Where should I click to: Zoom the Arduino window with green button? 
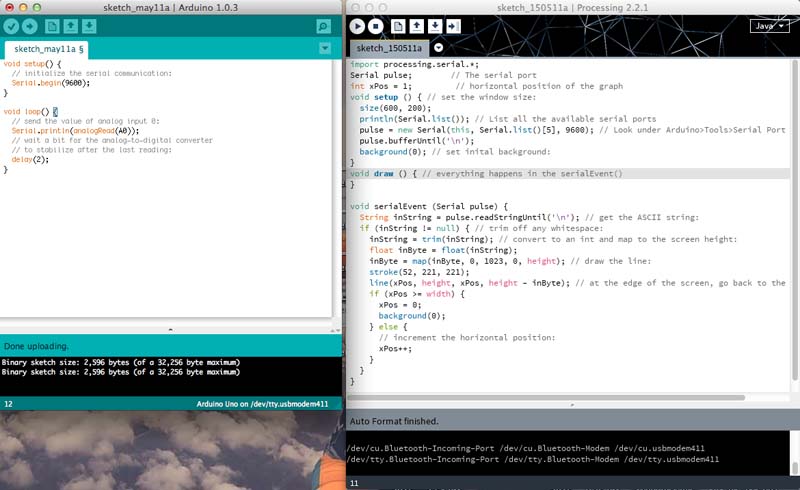click(37, 7)
